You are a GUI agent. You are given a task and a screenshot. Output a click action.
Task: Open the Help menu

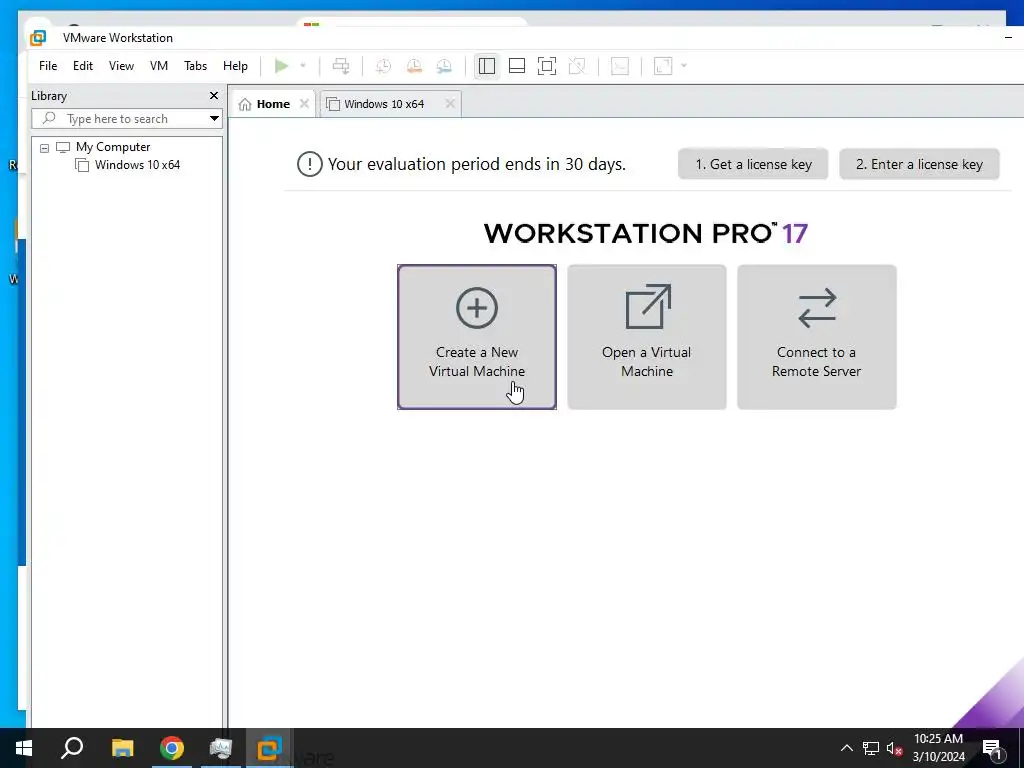pos(235,66)
